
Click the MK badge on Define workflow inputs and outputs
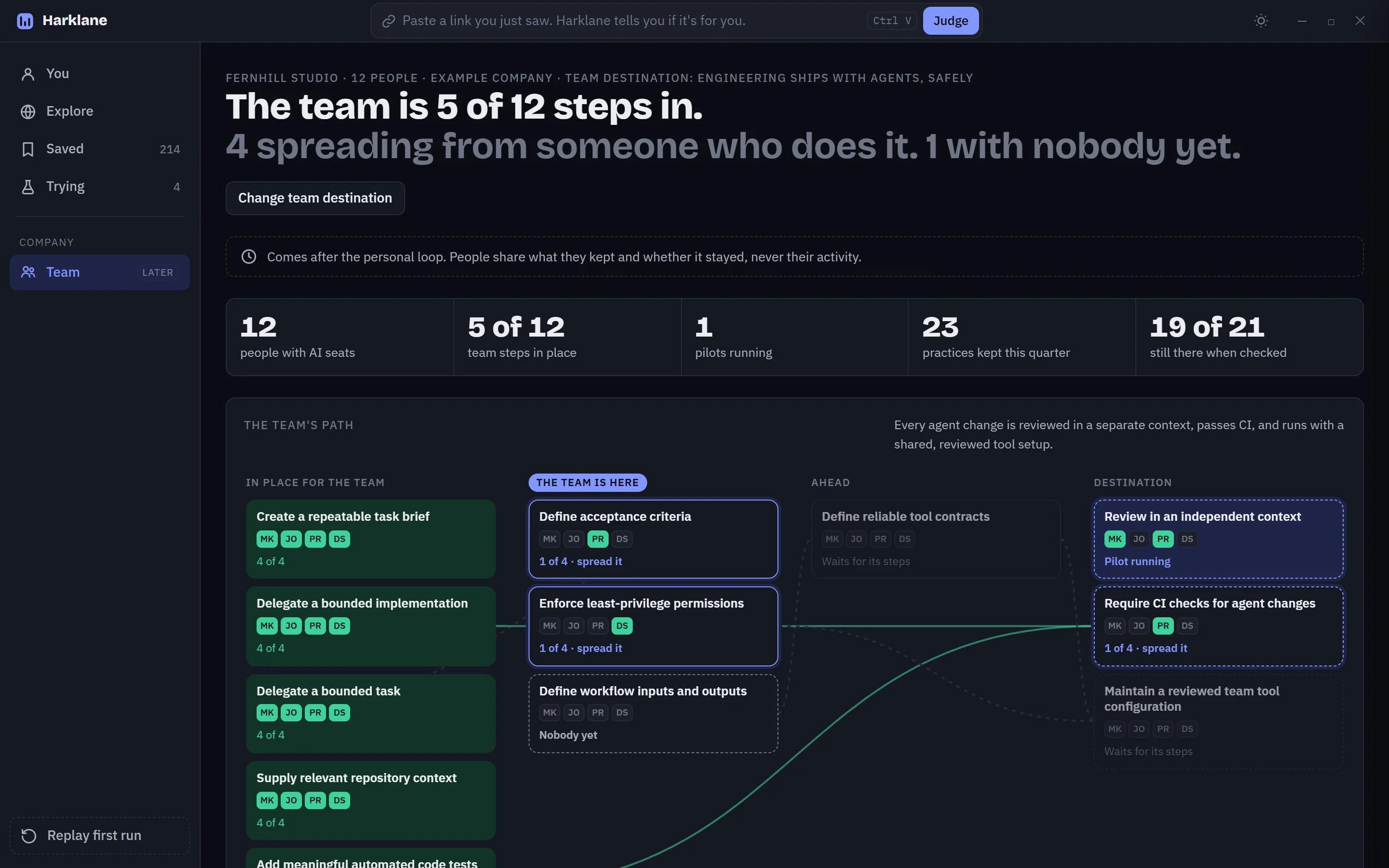(x=549, y=712)
